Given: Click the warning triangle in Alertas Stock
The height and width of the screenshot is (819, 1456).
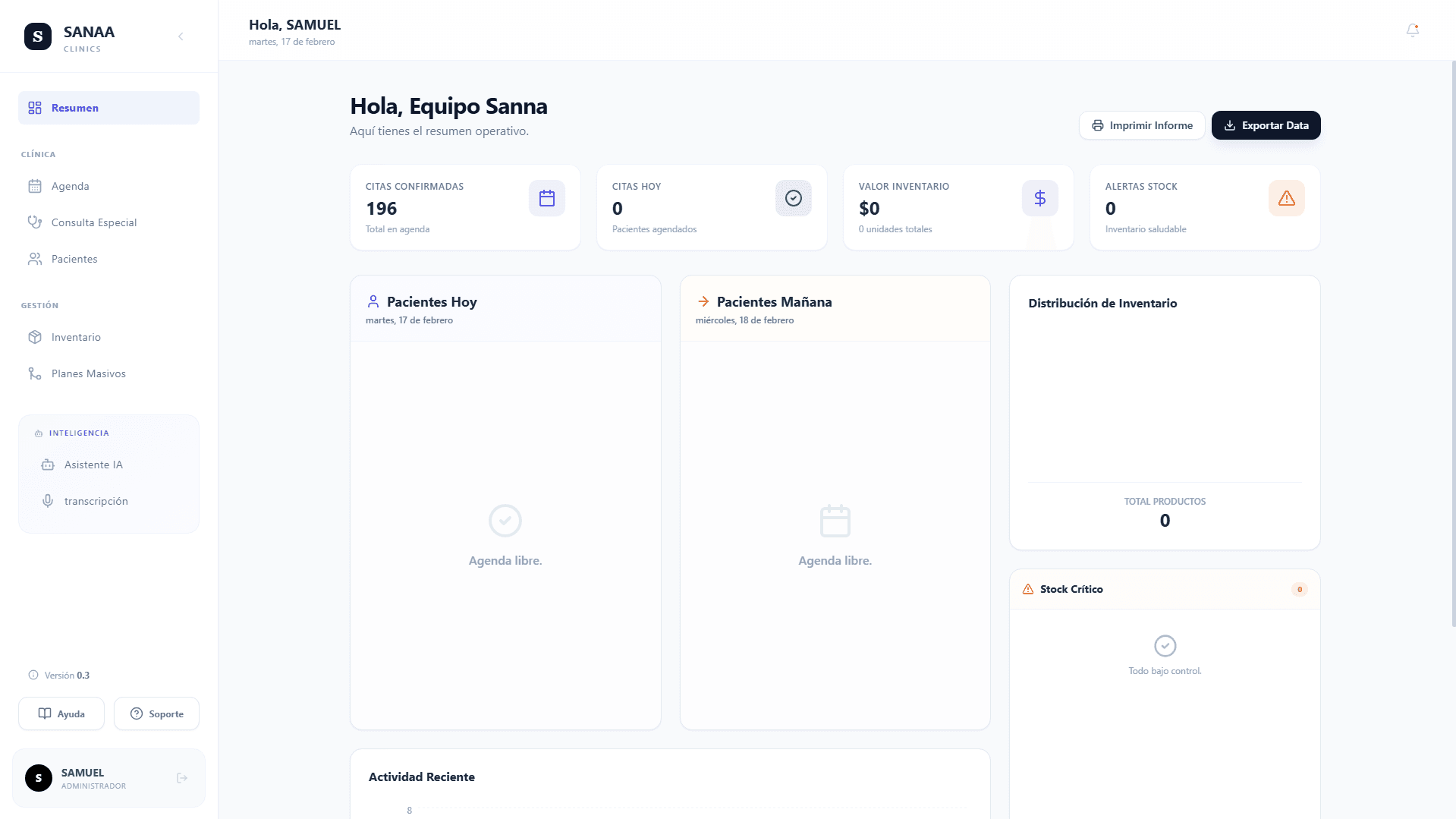Looking at the screenshot, I should pyautogui.click(x=1286, y=198).
